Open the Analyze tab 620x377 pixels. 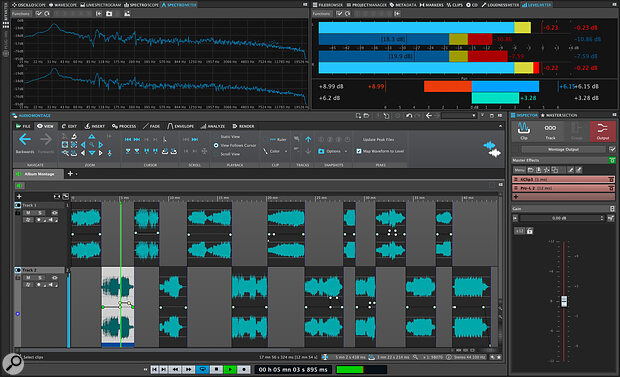tap(213, 126)
